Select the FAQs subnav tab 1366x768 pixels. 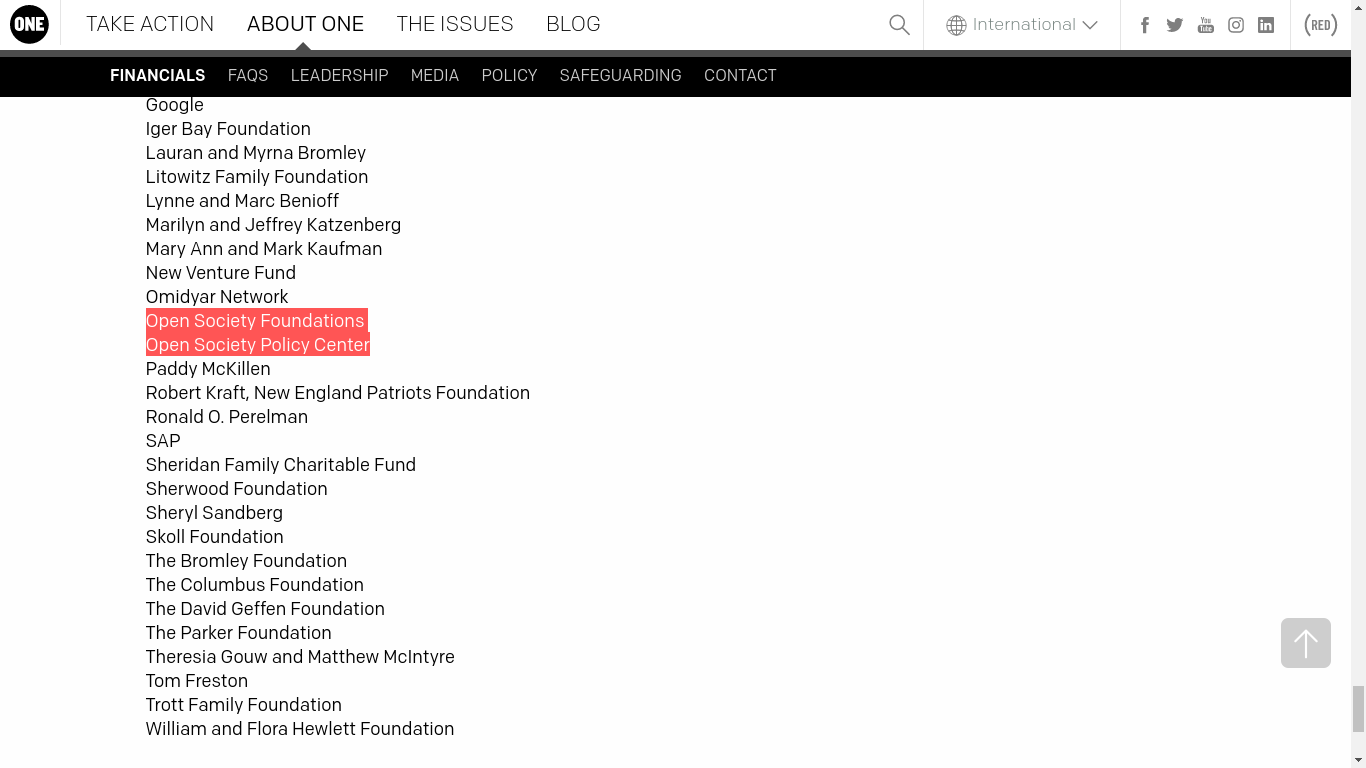(248, 75)
